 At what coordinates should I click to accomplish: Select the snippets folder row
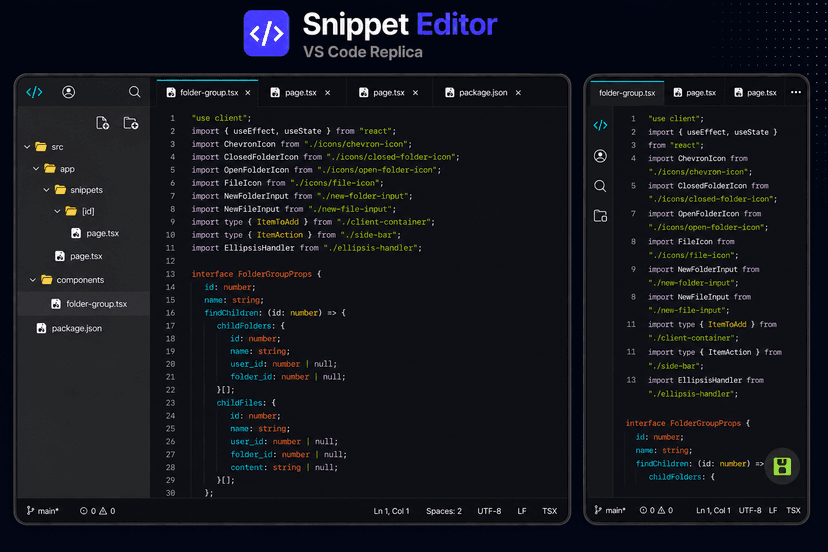point(84,190)
